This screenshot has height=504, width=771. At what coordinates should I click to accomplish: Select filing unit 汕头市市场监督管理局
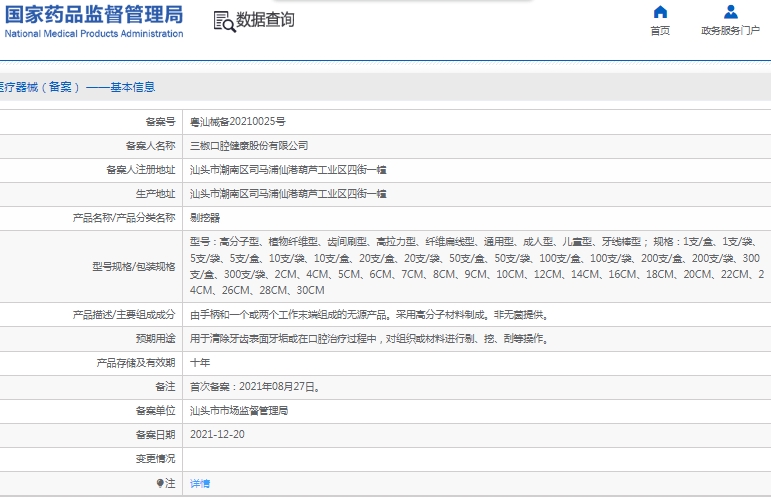click(239, 411)
